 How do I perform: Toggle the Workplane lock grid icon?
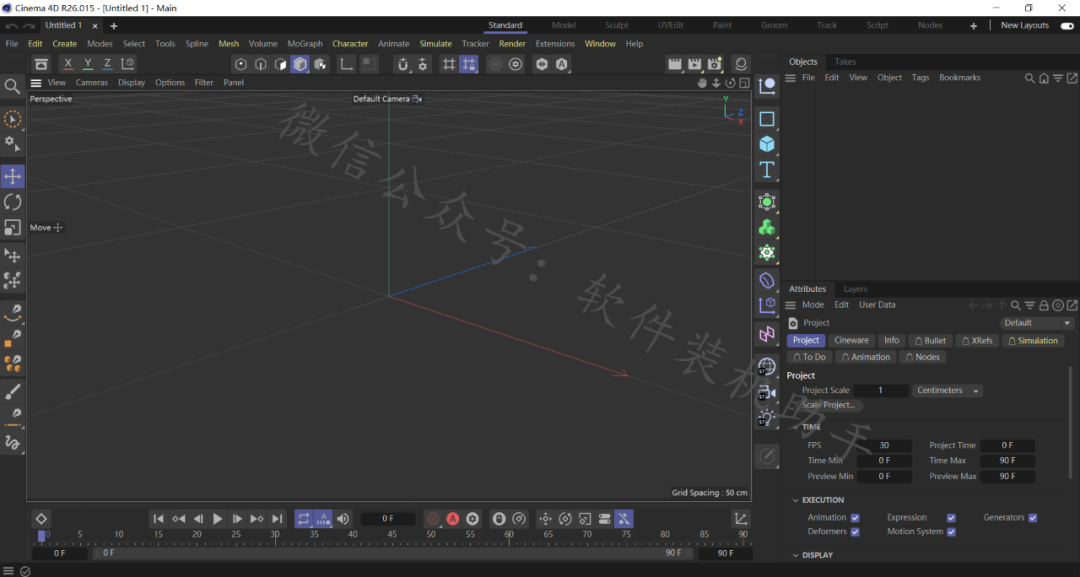point(468,64)
